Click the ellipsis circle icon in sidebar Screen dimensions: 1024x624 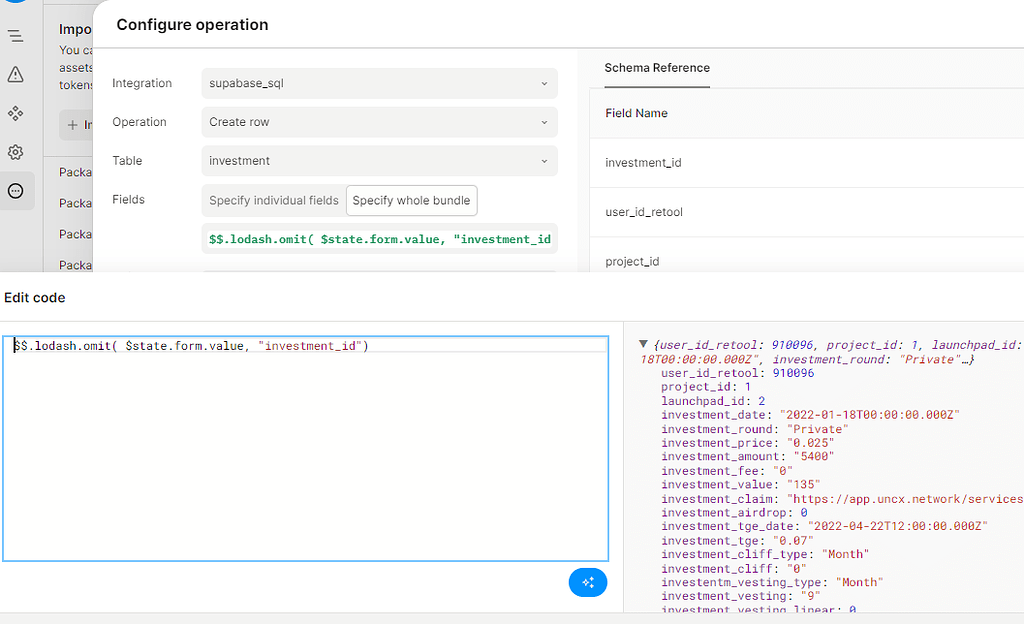pos(15,191)
